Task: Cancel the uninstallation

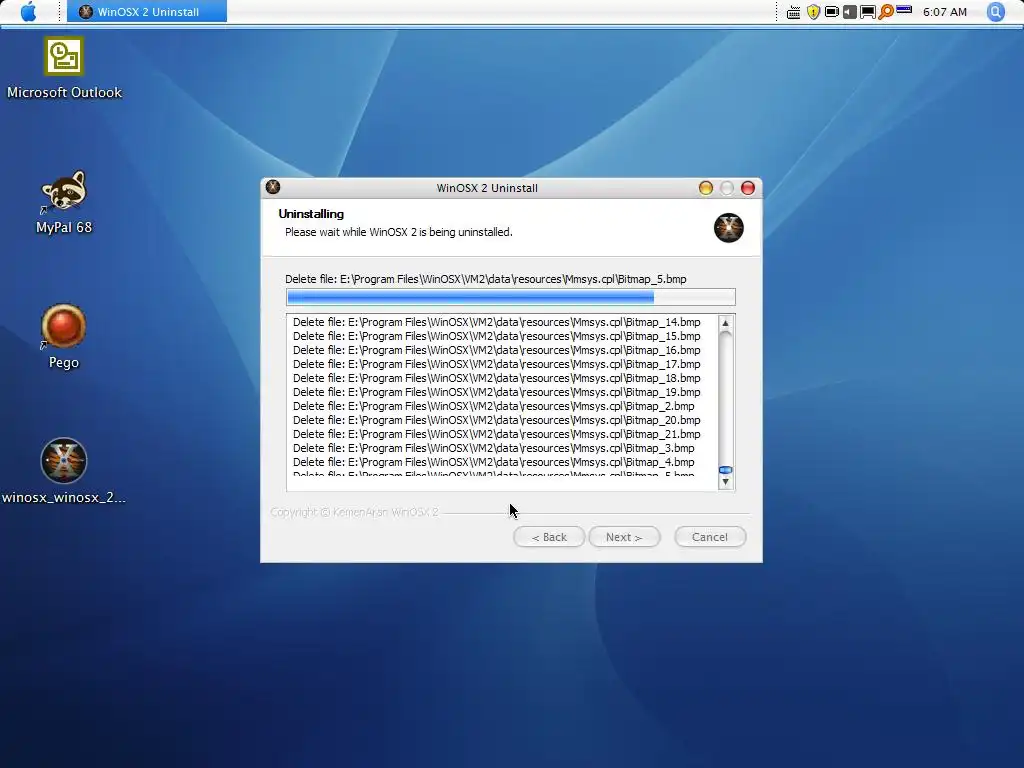Action: [x=710, y=537]
